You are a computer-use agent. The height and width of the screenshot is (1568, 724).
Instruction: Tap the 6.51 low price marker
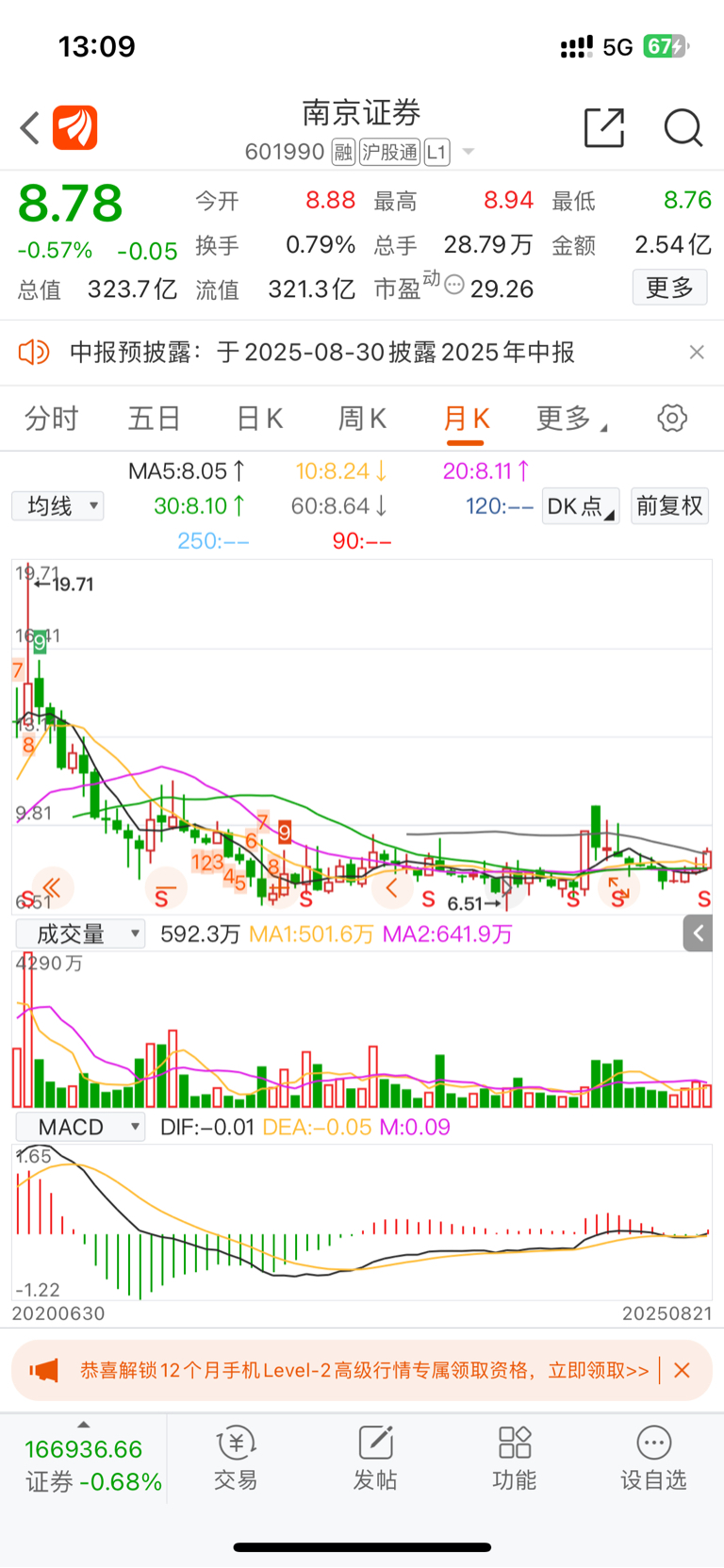(474, 903)
